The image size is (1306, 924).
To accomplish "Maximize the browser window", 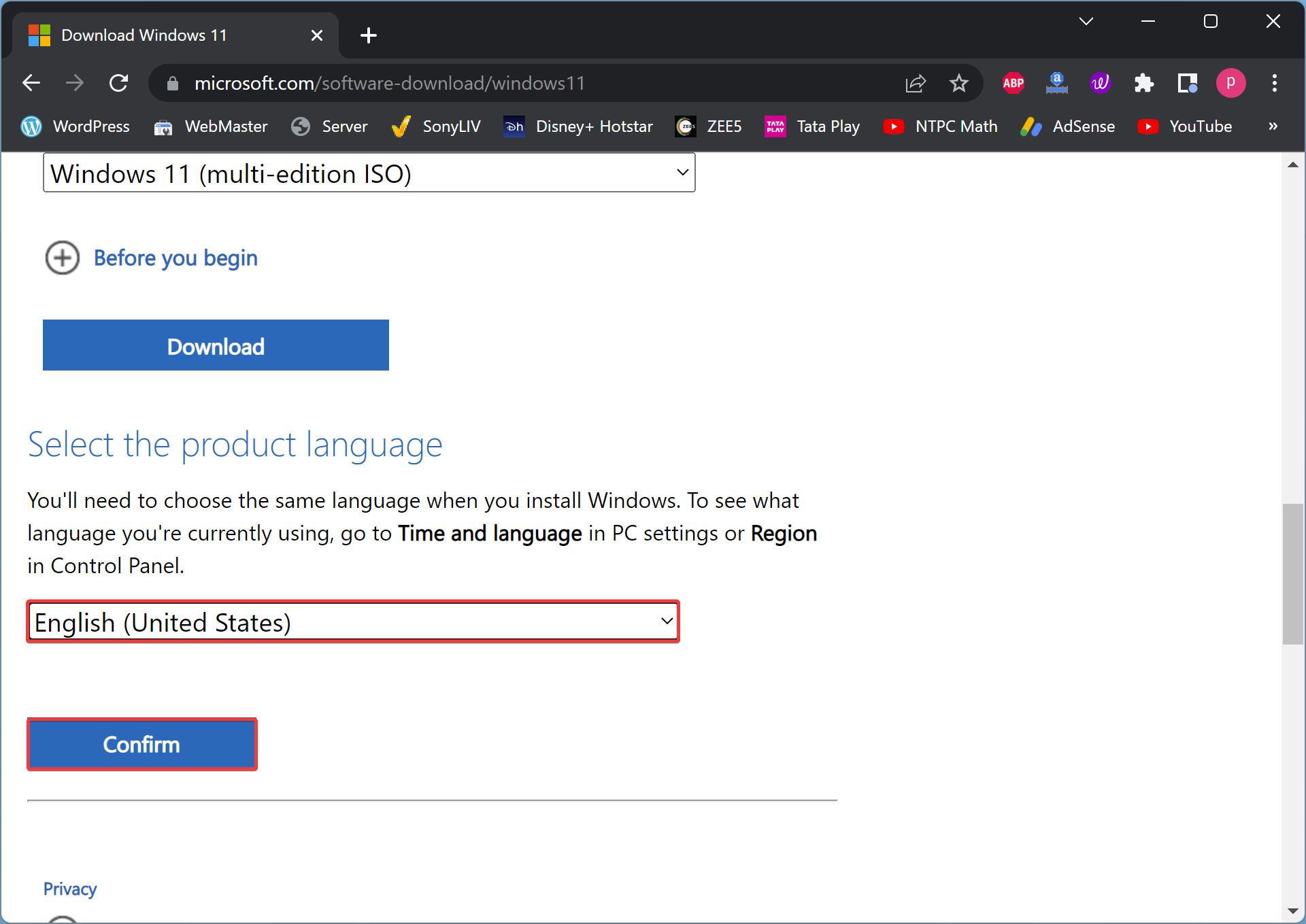I will (x=1211, y=21).
